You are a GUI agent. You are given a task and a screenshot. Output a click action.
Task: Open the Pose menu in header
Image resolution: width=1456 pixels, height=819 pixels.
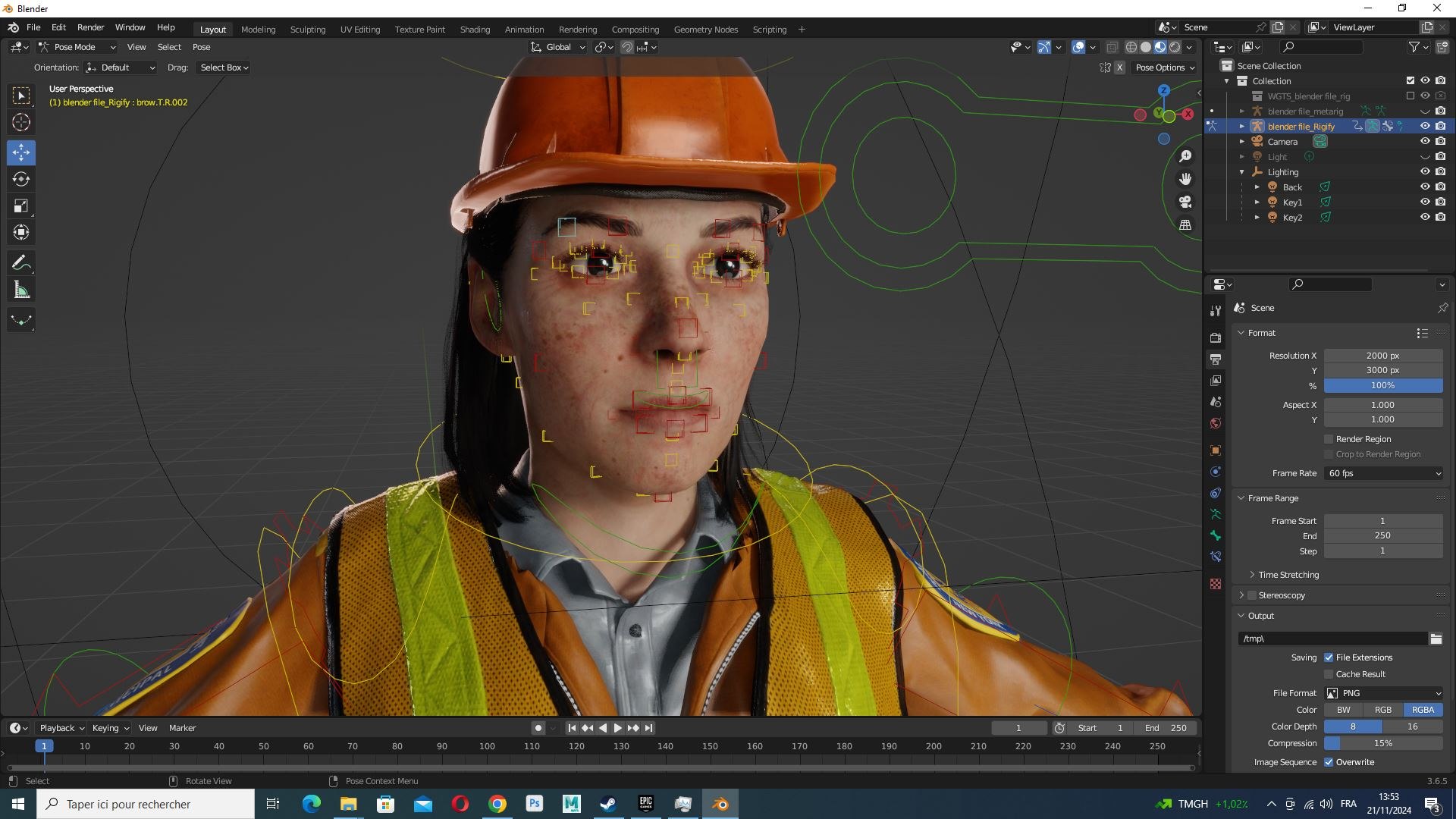201,47
